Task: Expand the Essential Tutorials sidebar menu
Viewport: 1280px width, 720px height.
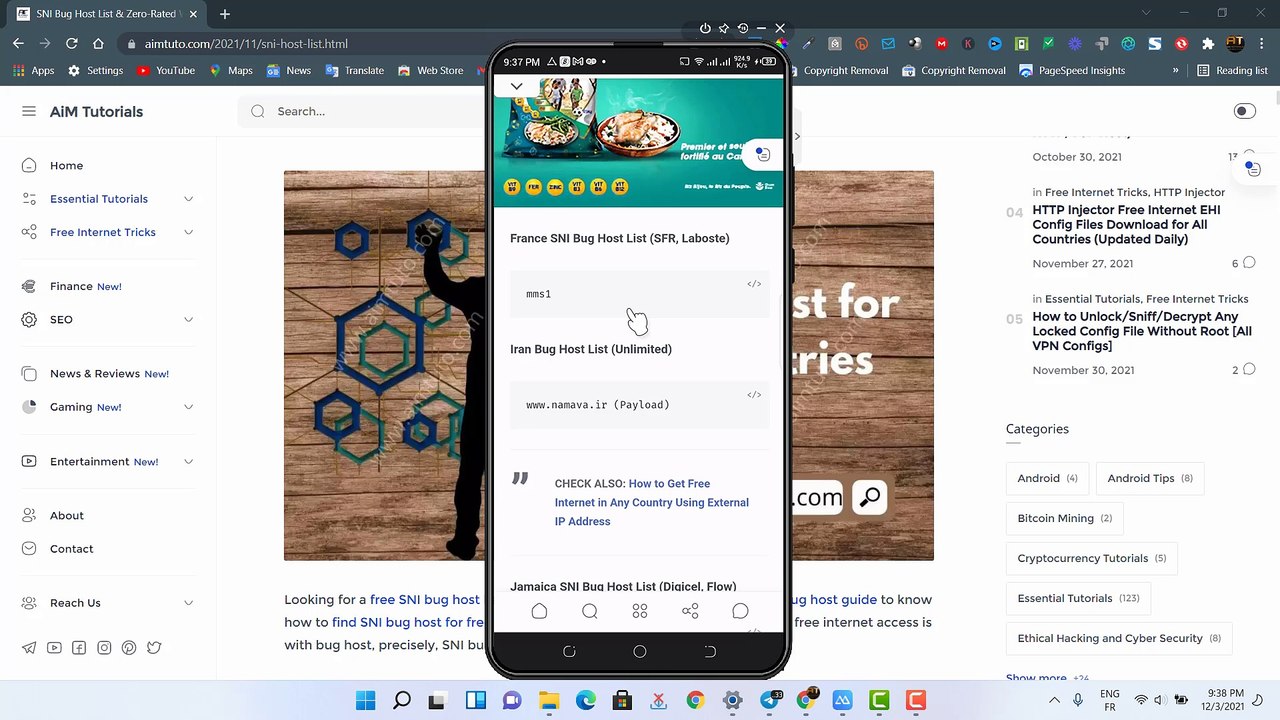Action: pos(188,199)
